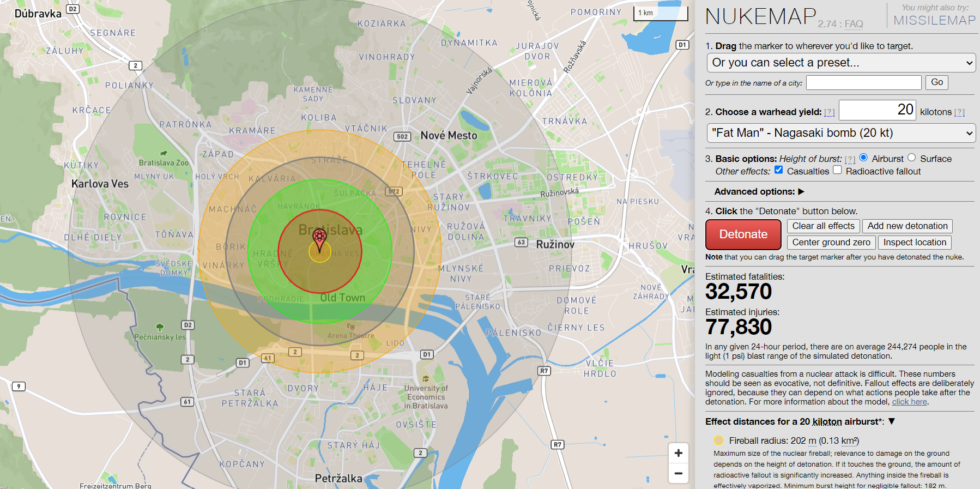Click the Clear all effects button
The height and width of the screenshot is (489, 980).
[823, 226]
